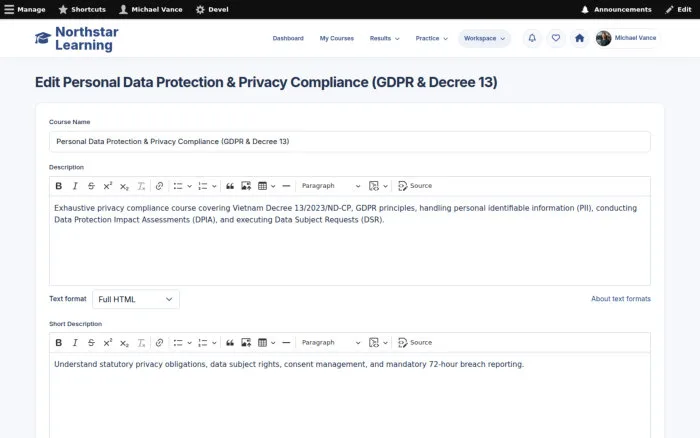Viewport: 700px width, 438px height.
Task: Insert table in the Description editor
Action: [262, 186]
